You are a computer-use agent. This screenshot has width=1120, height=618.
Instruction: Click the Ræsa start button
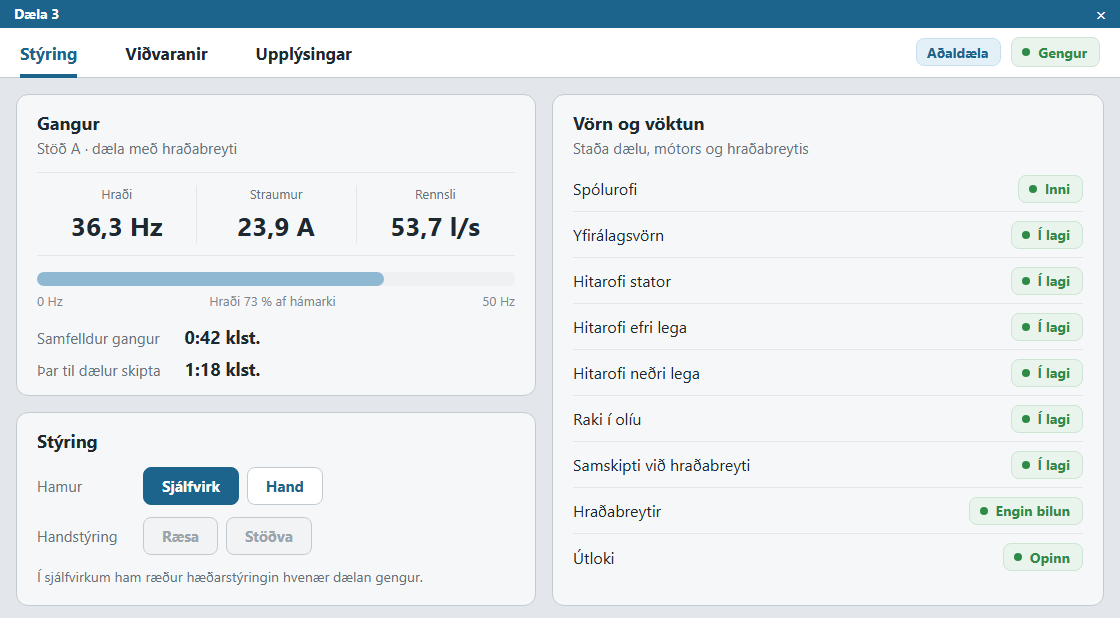tap(180, 537)
